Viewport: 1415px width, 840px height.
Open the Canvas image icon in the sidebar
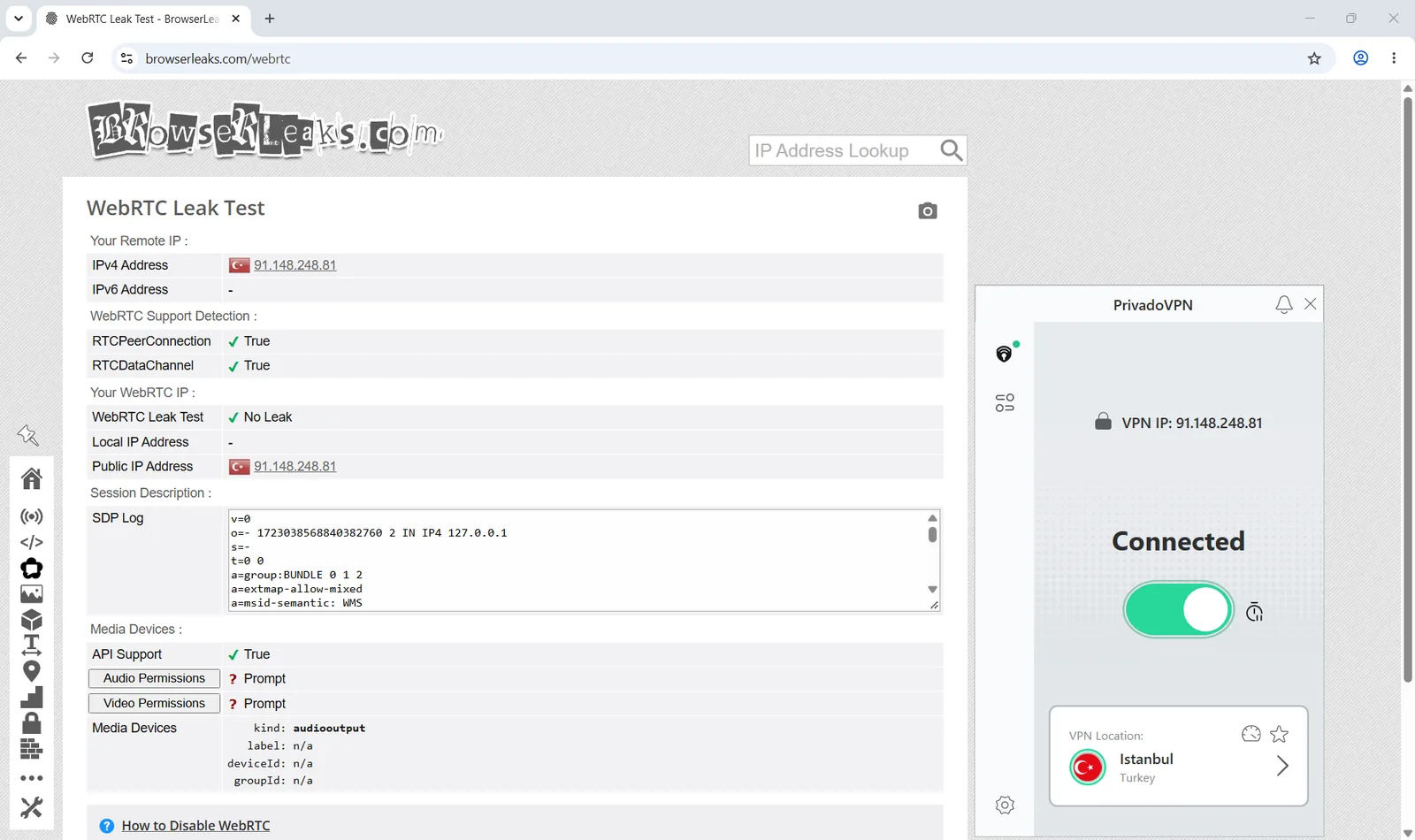(x=32, y=594)
